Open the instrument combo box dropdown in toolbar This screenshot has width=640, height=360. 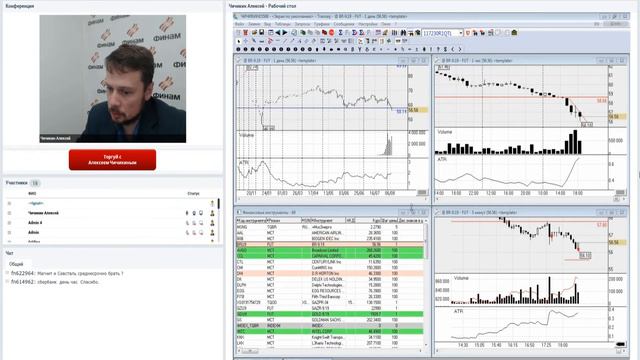461,33
